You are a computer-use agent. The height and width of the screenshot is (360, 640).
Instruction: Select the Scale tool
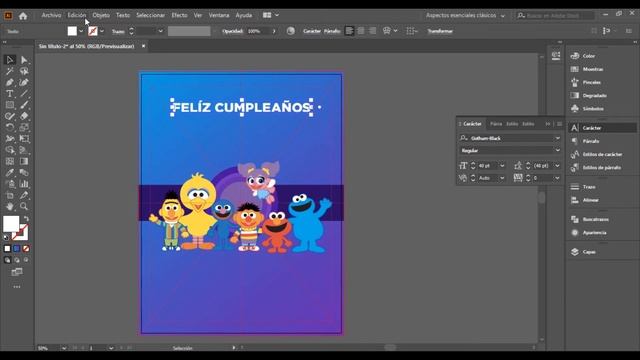click(x=24, y=127)
